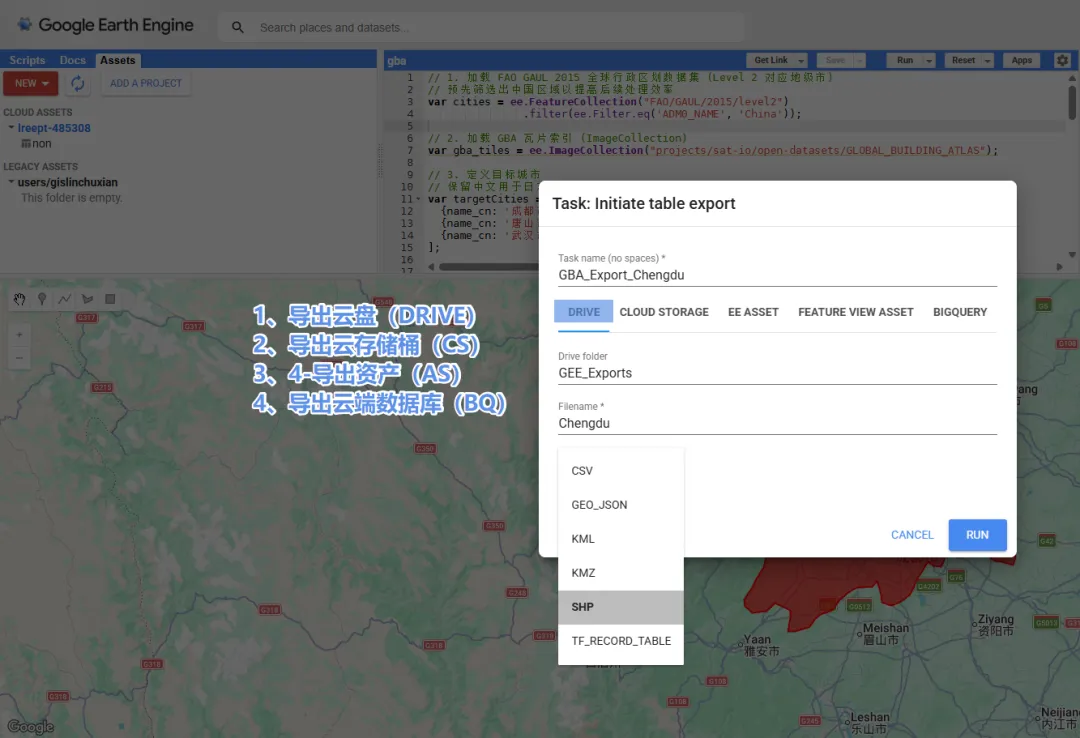
Task: Edit the Task name field
Action: [777, 275]
